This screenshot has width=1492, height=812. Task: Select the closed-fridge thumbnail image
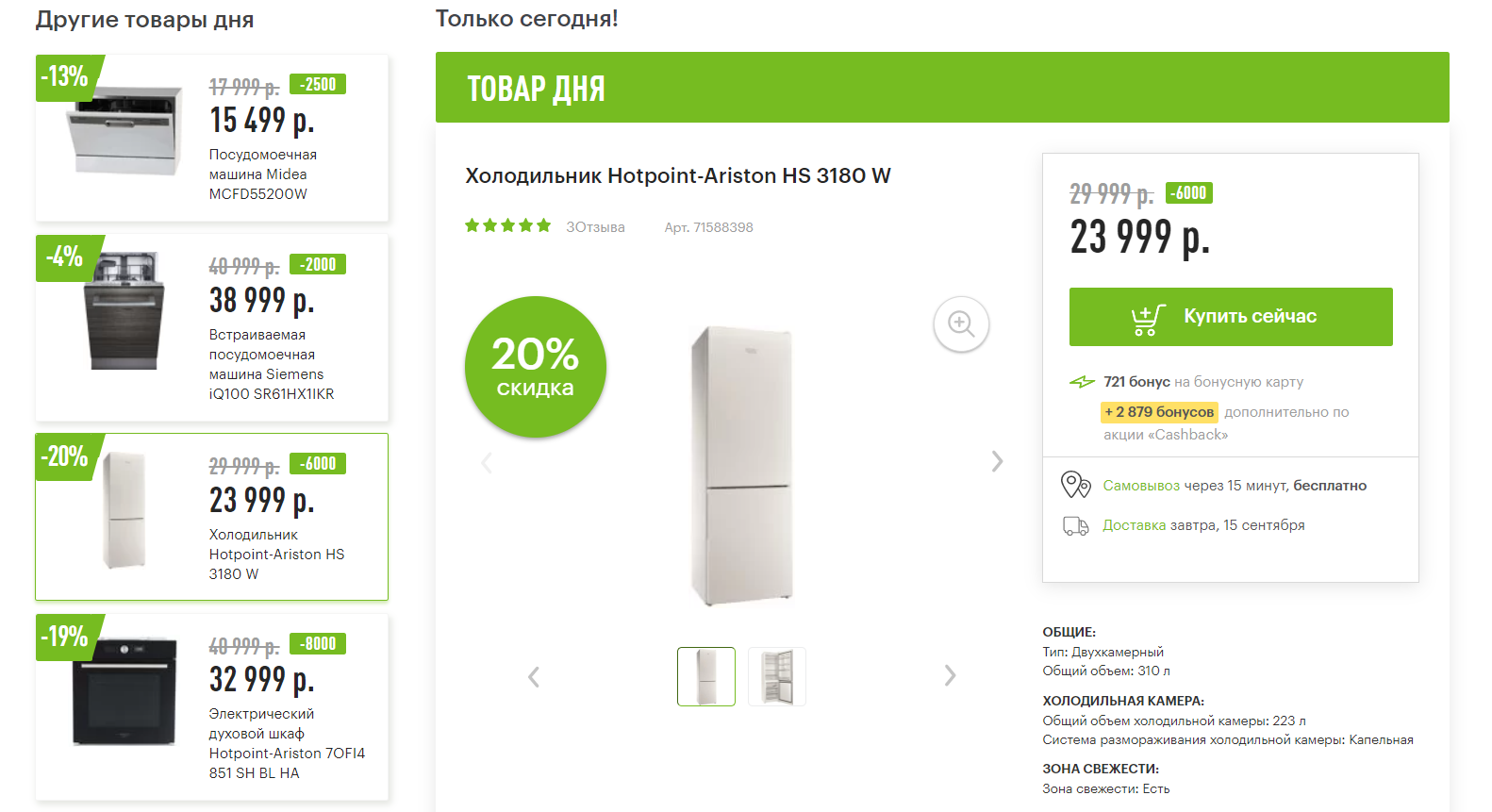[x=706, y=676]
